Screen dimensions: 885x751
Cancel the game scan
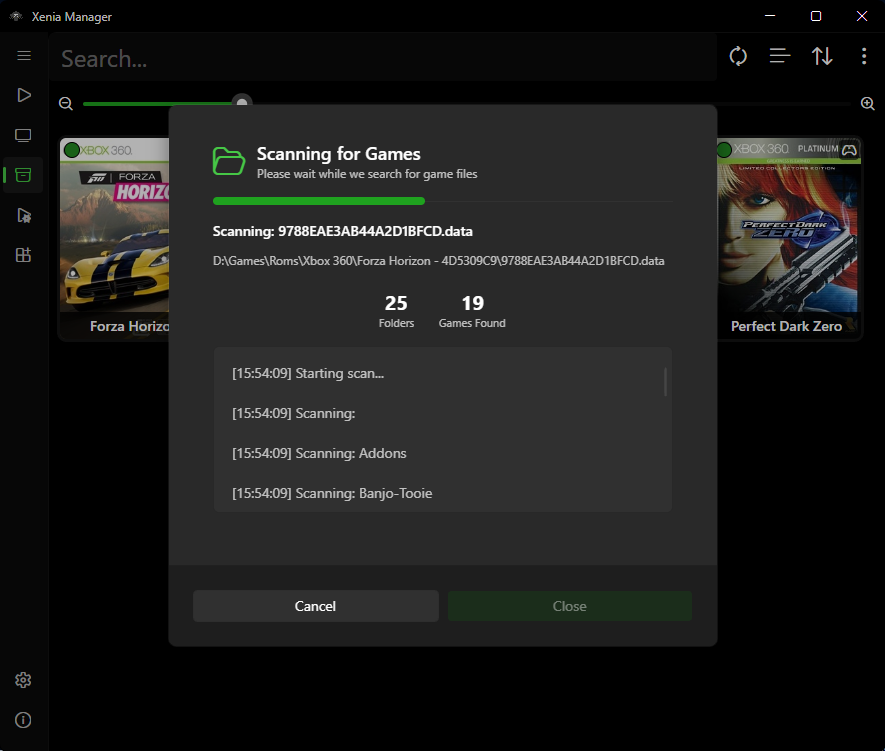tap(316, 606)
